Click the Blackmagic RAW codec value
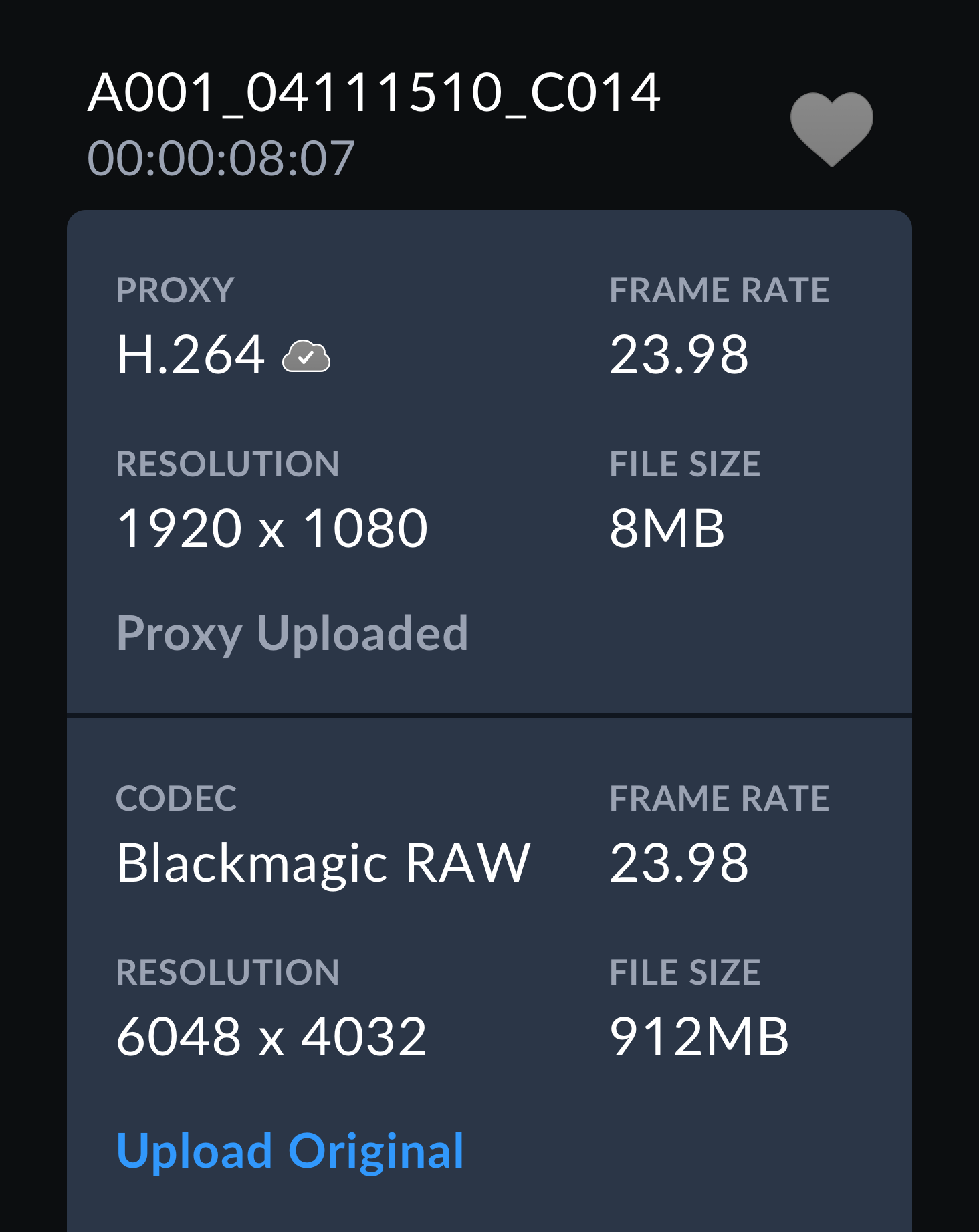 coord(323,863)
